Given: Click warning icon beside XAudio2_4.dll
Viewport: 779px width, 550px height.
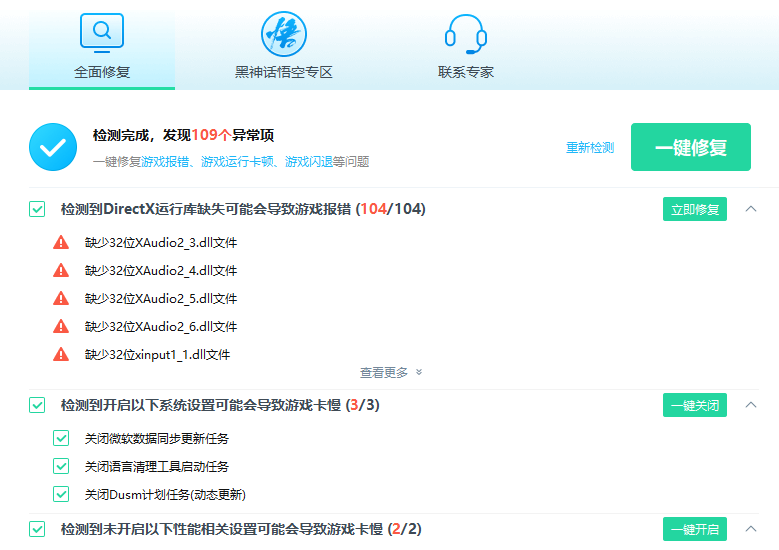Looking at the screenshot, I should pyautogui.click(x=61, y=270).
